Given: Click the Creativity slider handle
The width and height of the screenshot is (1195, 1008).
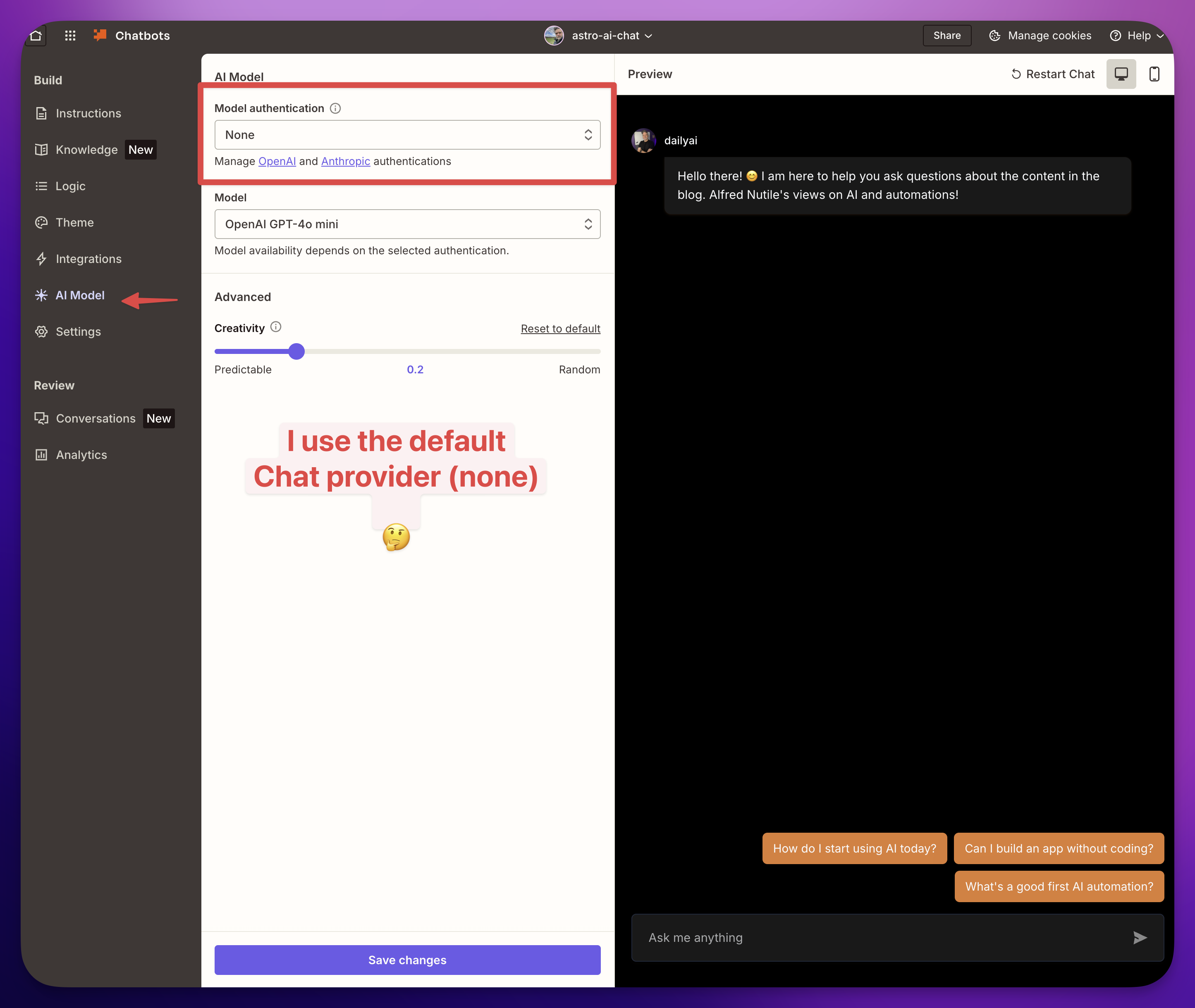Looking at the screenshot, I should 296,351.
